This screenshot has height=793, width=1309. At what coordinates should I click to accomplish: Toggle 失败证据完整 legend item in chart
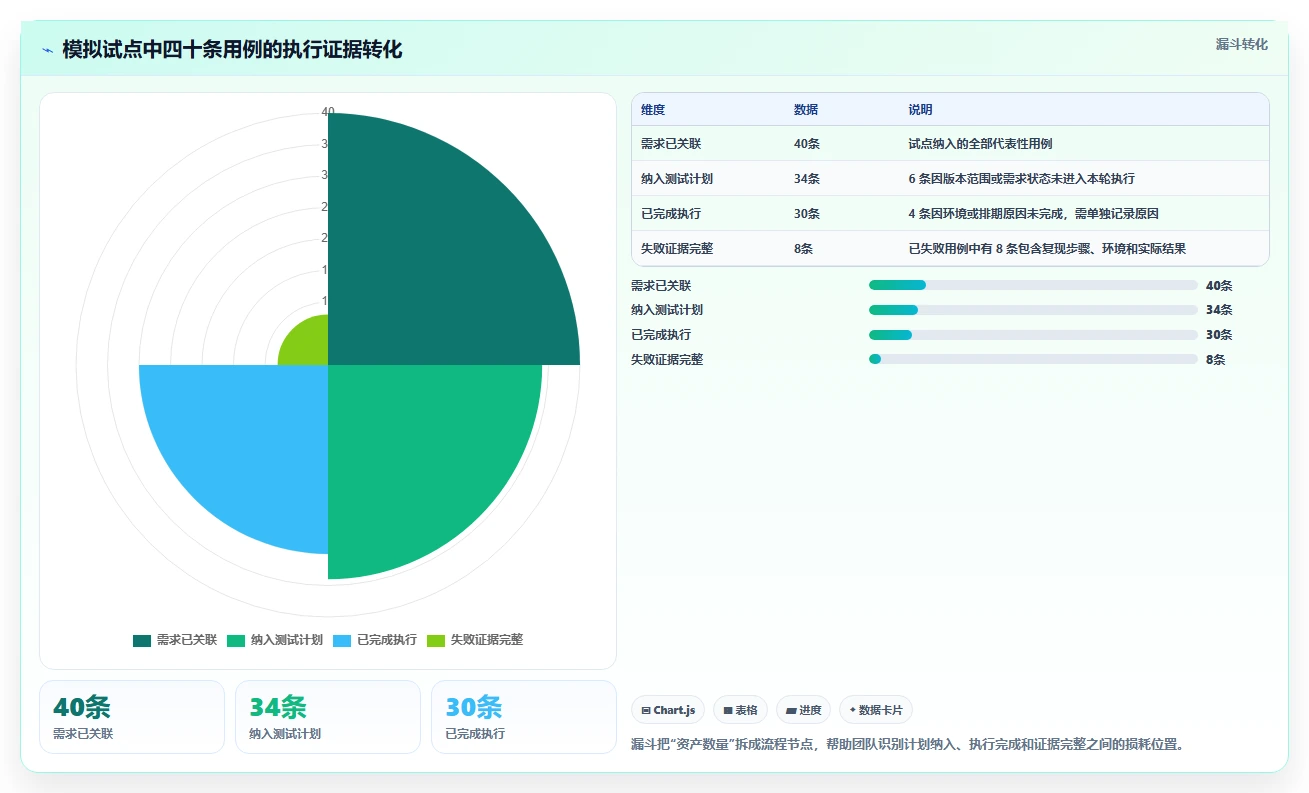(475, 640)
